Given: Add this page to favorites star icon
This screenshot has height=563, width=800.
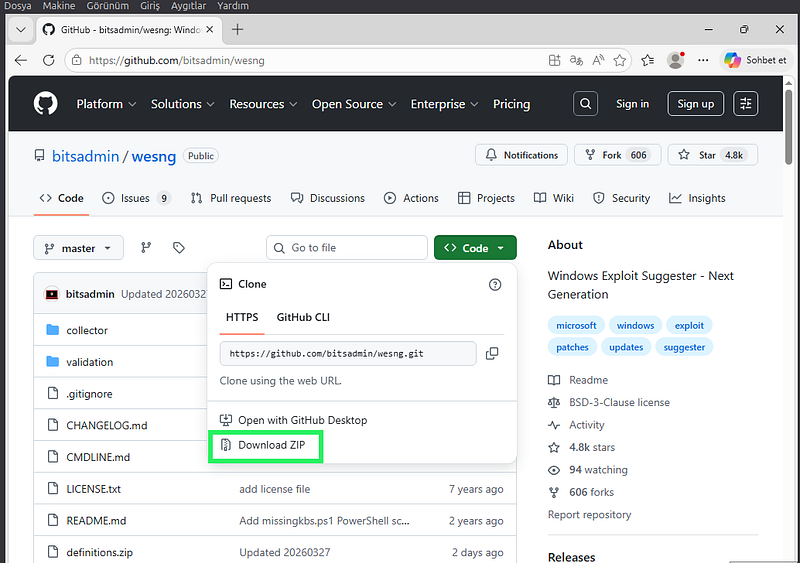Looking at the screenshot, I should tap(619, 60).
